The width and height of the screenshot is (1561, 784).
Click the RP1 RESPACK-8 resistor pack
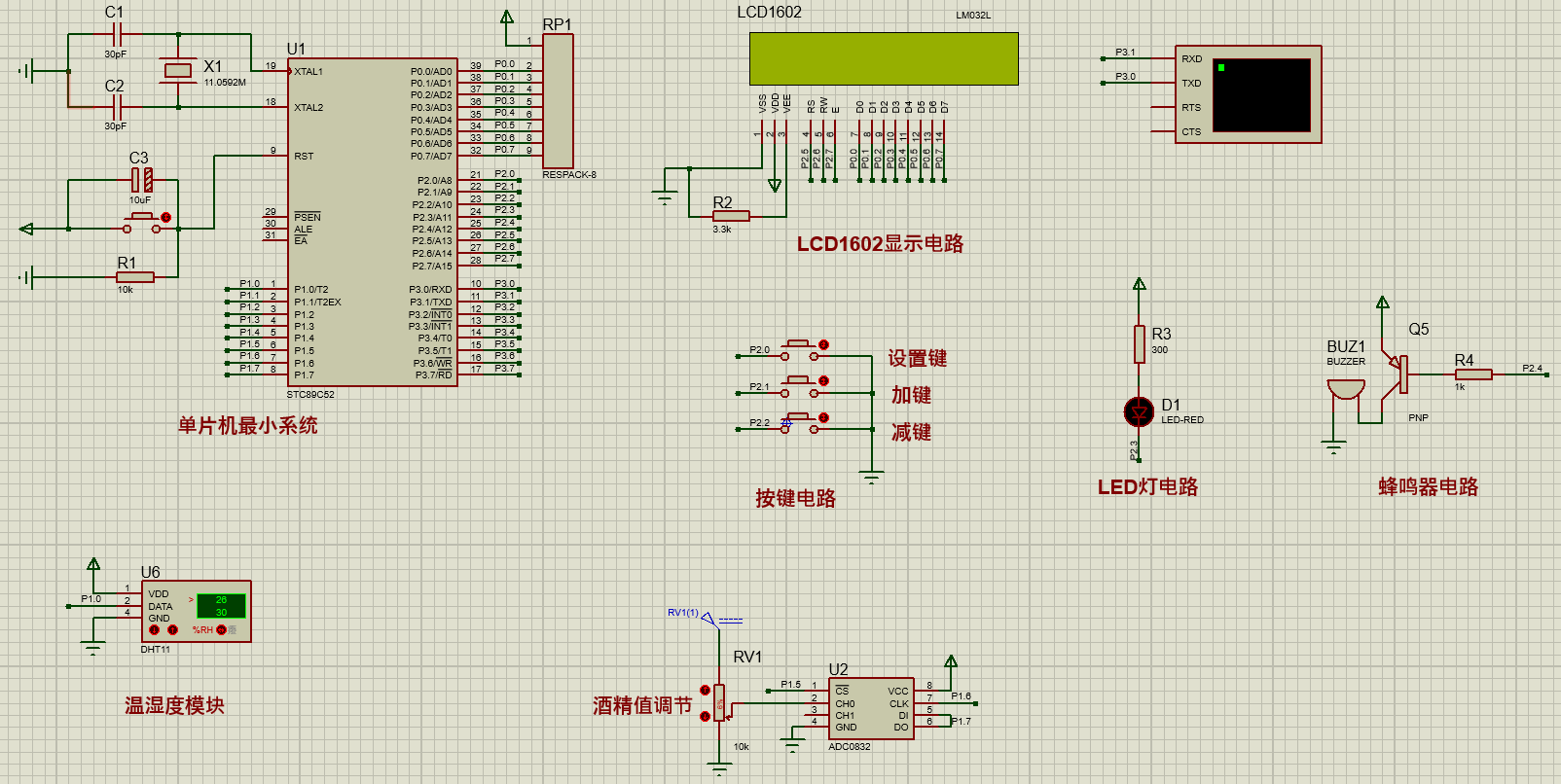click(x=558, y=101)
